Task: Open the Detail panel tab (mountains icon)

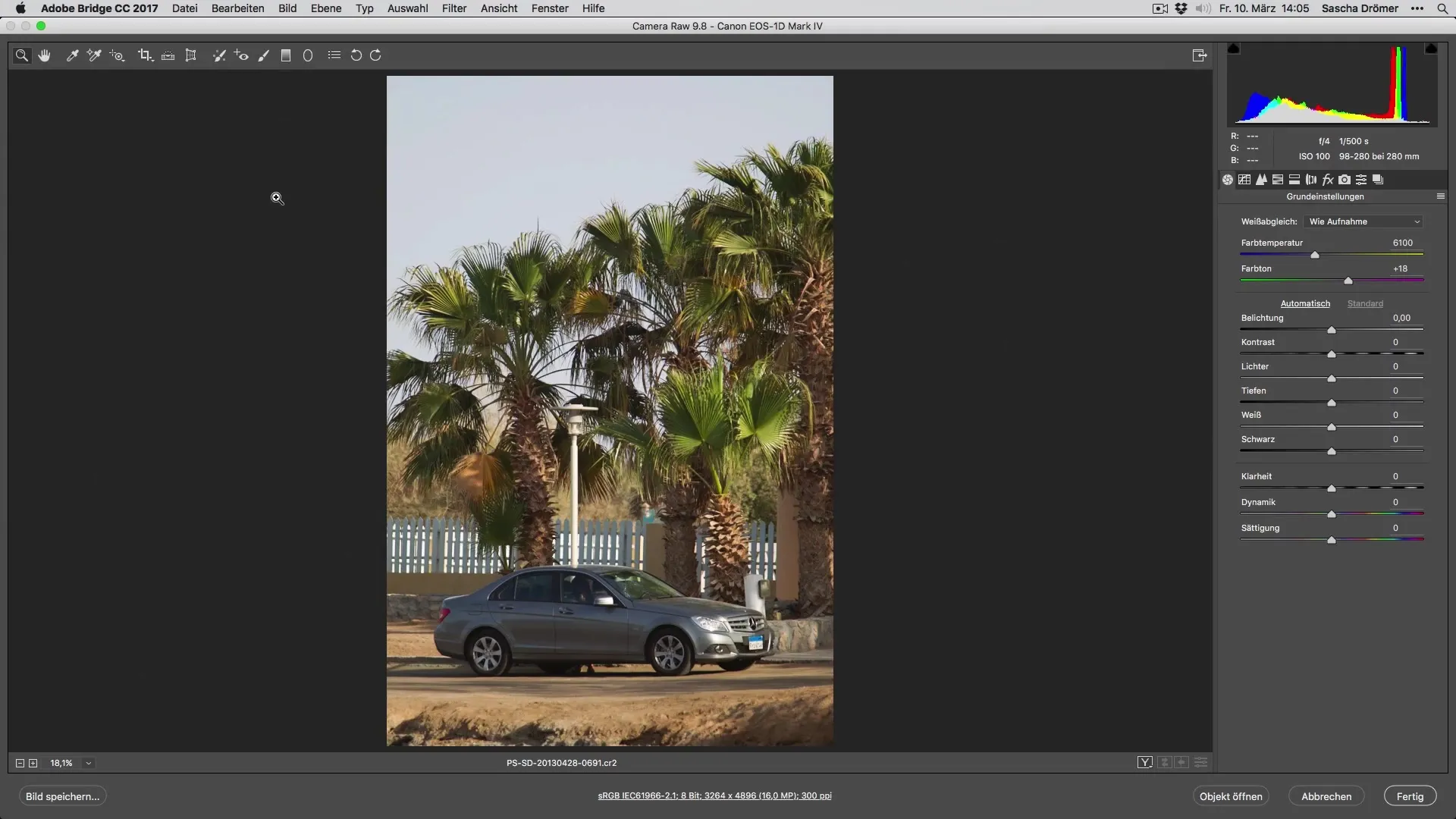Action: 1261,180
